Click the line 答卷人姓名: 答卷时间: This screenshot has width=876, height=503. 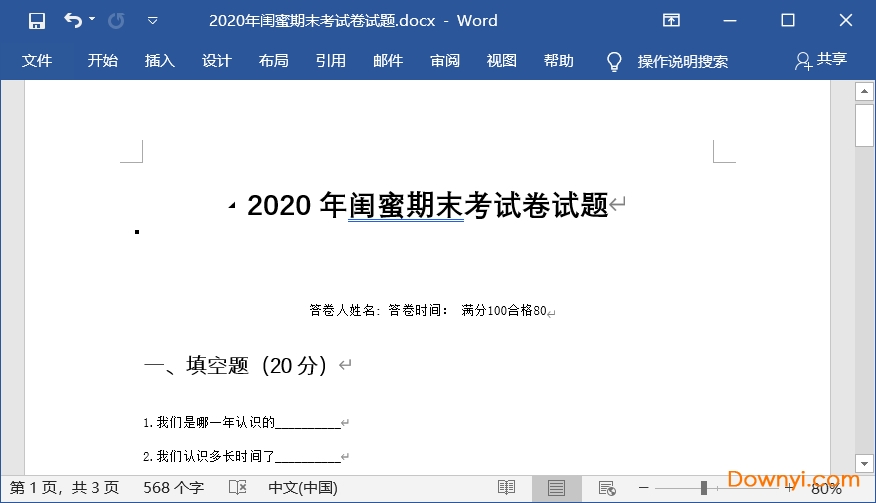tap(379, 310)
